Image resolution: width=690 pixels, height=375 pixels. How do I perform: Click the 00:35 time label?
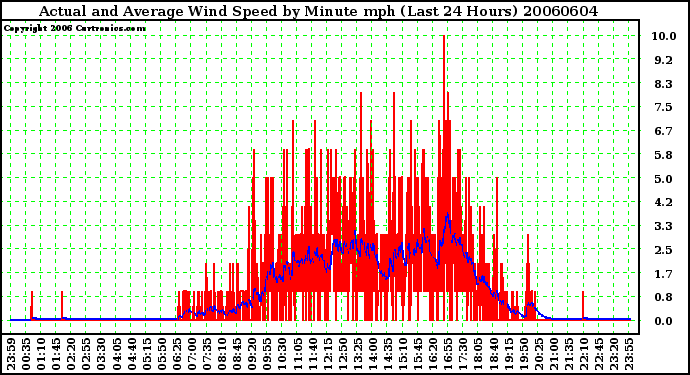click(x=26, y=354)
